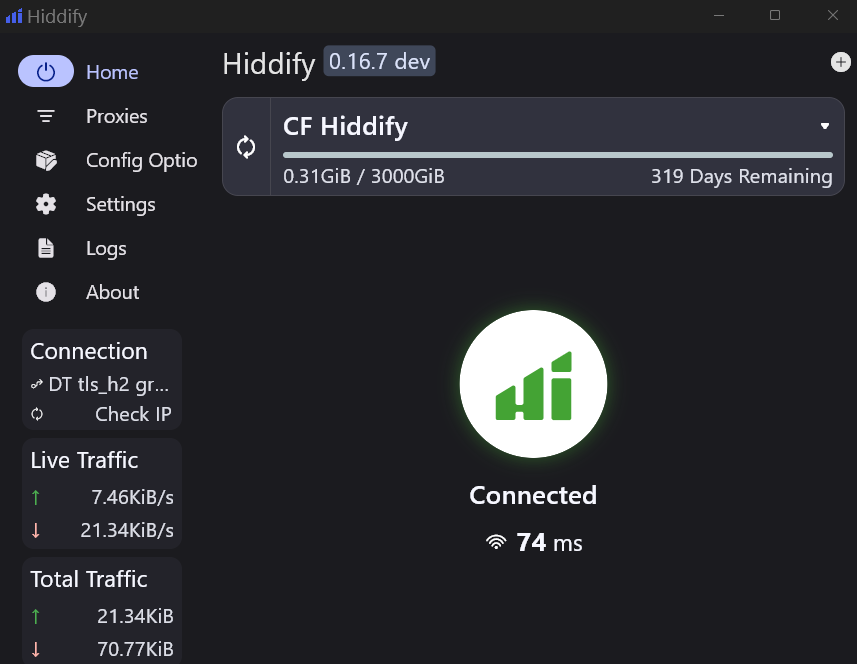Toggle the sidebar power switch to disconnect

click(x=46, y=72)
